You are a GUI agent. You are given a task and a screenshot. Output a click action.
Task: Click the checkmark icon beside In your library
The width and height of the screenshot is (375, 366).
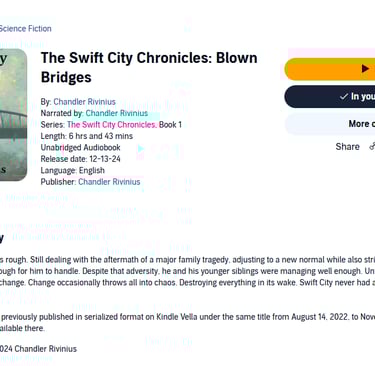point(344,97)
